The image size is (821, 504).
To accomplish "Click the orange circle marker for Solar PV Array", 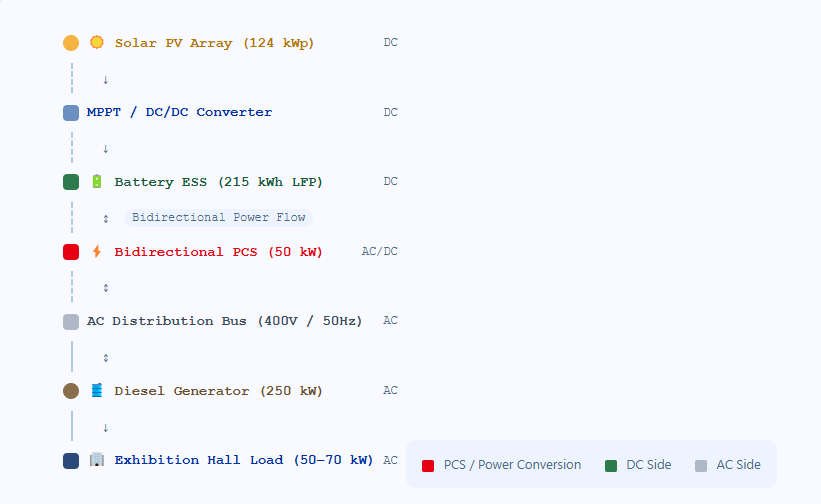I will coord(71,43).
